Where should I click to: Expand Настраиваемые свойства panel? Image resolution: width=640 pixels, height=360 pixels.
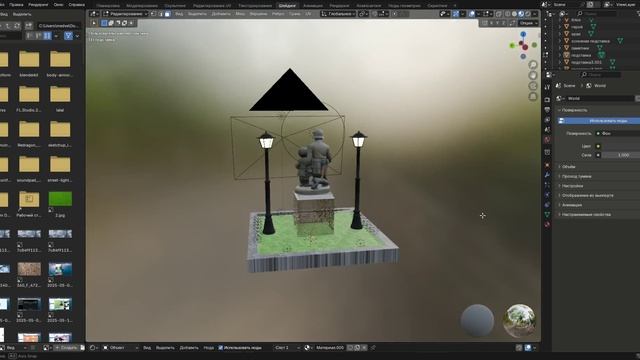pos(586,214)
